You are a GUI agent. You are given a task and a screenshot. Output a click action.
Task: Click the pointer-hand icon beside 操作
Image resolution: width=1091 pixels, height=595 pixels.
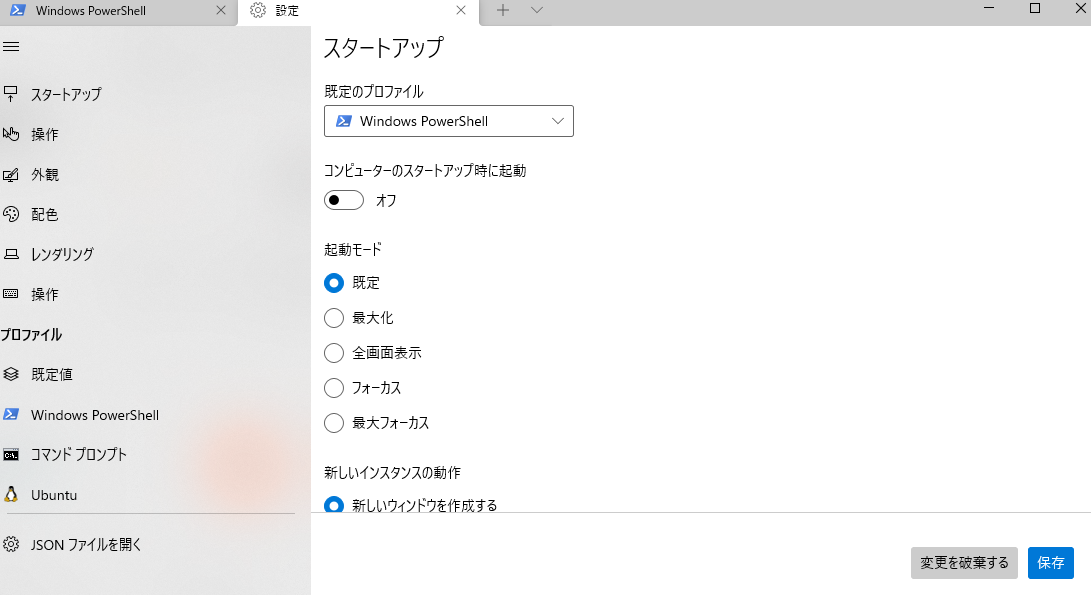point(10,134)
